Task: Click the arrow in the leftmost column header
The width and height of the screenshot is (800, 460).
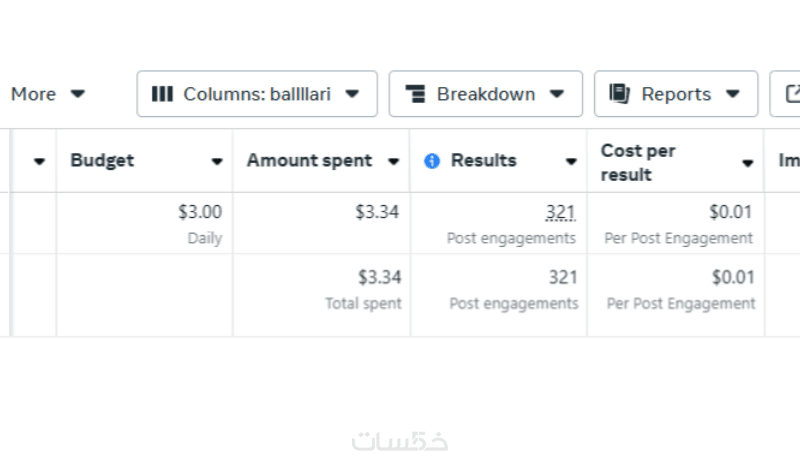Action: (39, 162)
